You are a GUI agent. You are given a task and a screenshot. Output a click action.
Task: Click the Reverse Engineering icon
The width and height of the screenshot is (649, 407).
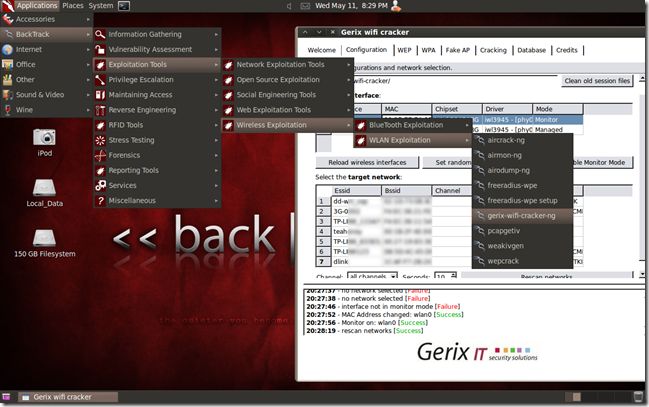coord(100,110)
